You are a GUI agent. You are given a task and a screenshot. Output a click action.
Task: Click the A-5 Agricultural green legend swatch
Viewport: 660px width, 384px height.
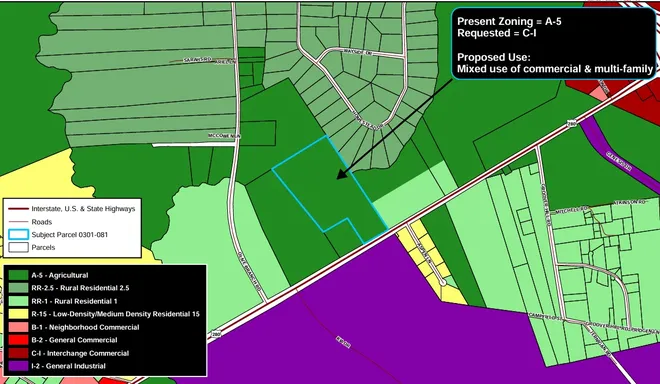pos(18,275)
